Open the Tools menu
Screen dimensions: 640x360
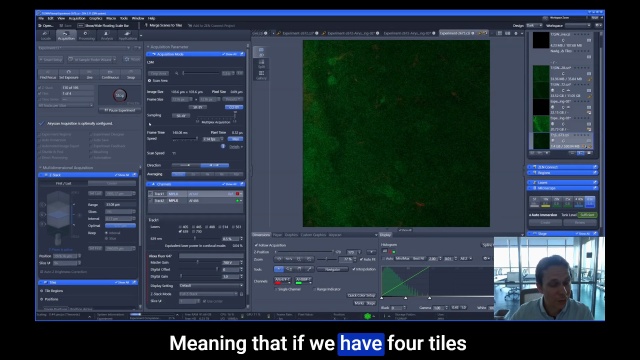124,18
